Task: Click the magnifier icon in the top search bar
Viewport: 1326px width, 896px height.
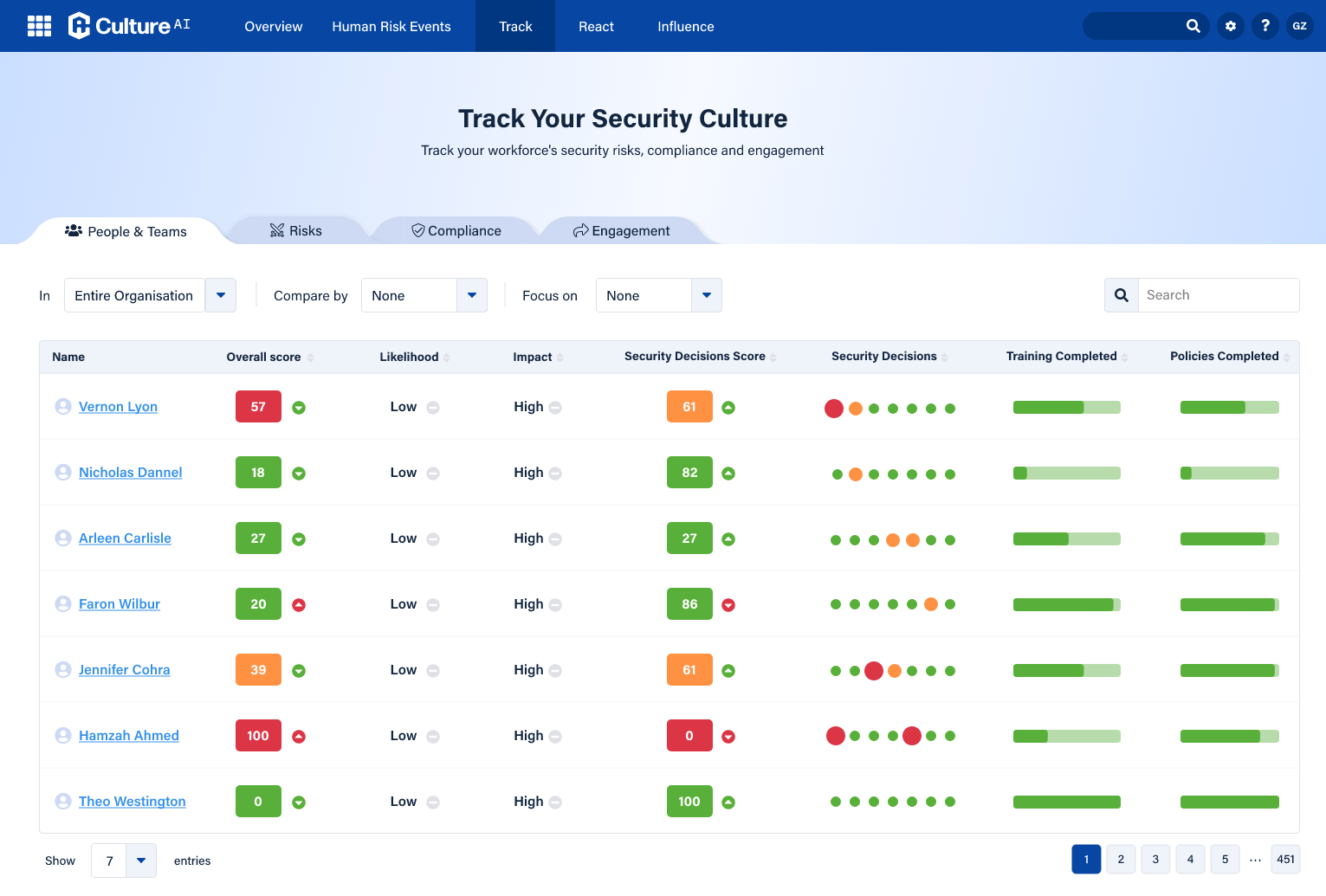Action: 1193,26
